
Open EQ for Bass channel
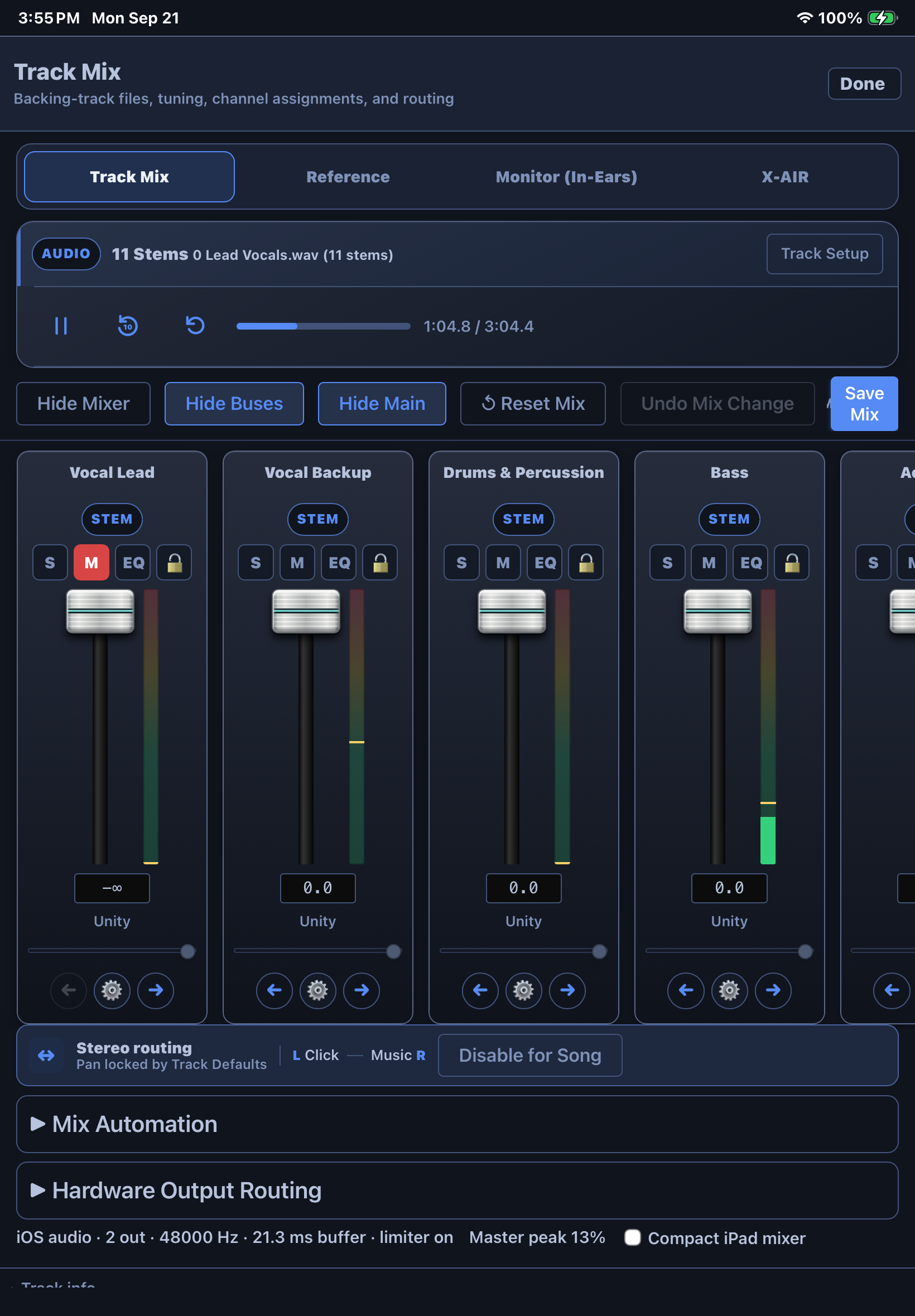750,563
